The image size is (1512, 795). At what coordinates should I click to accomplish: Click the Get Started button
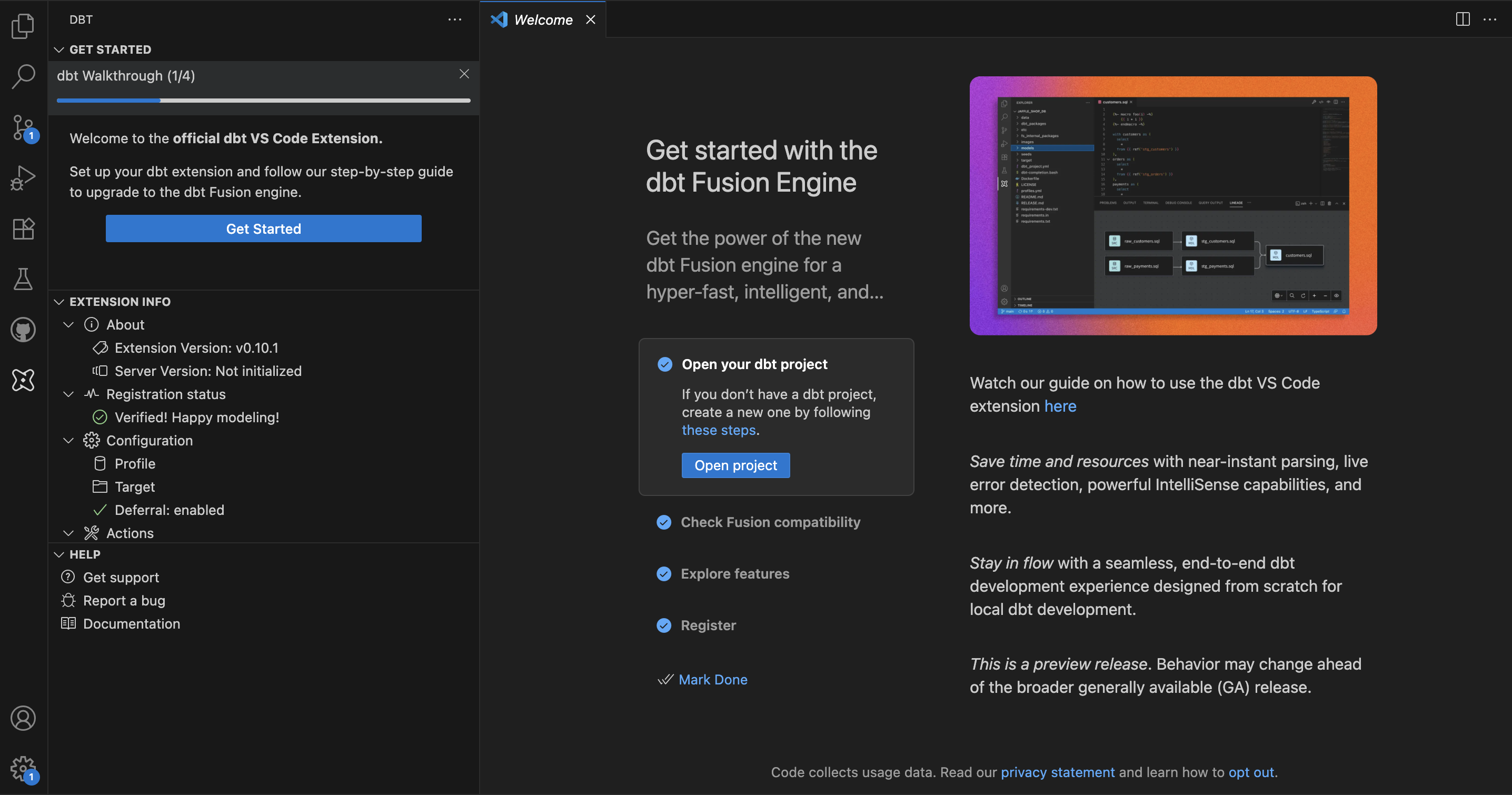coord(263,228)
